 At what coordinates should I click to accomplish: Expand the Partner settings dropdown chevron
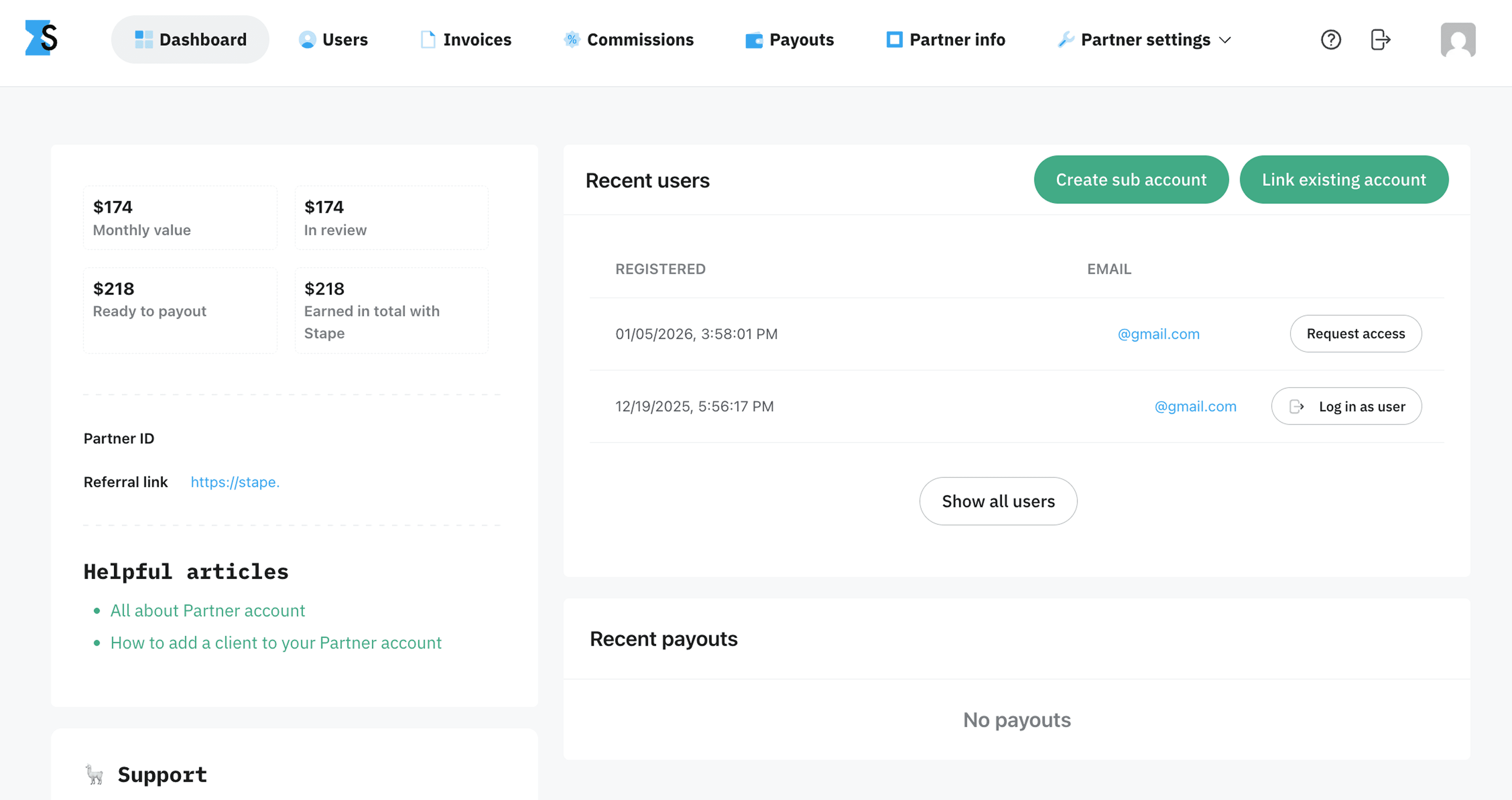1226,41
